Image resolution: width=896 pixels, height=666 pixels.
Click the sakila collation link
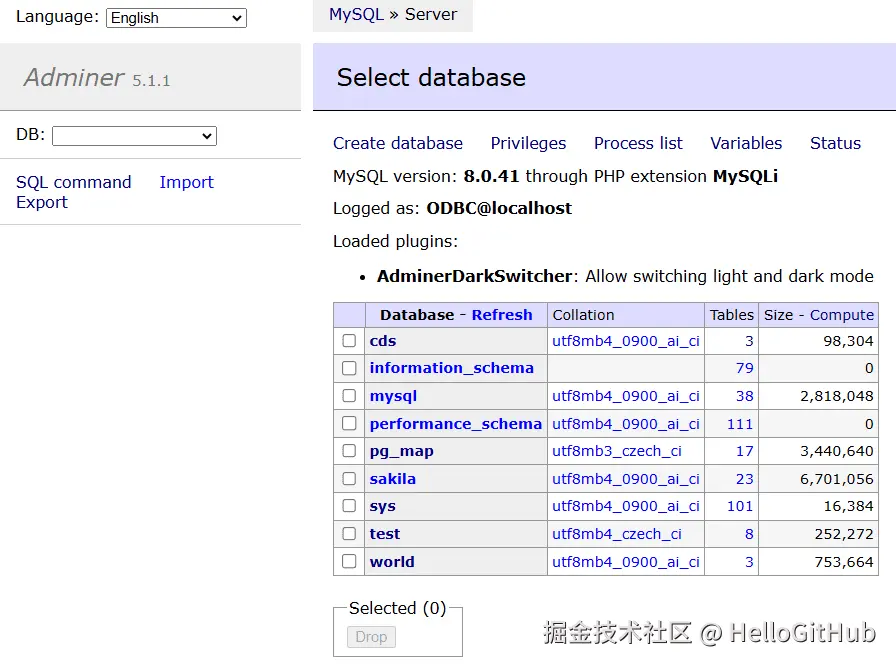click(x=626, y=479)
